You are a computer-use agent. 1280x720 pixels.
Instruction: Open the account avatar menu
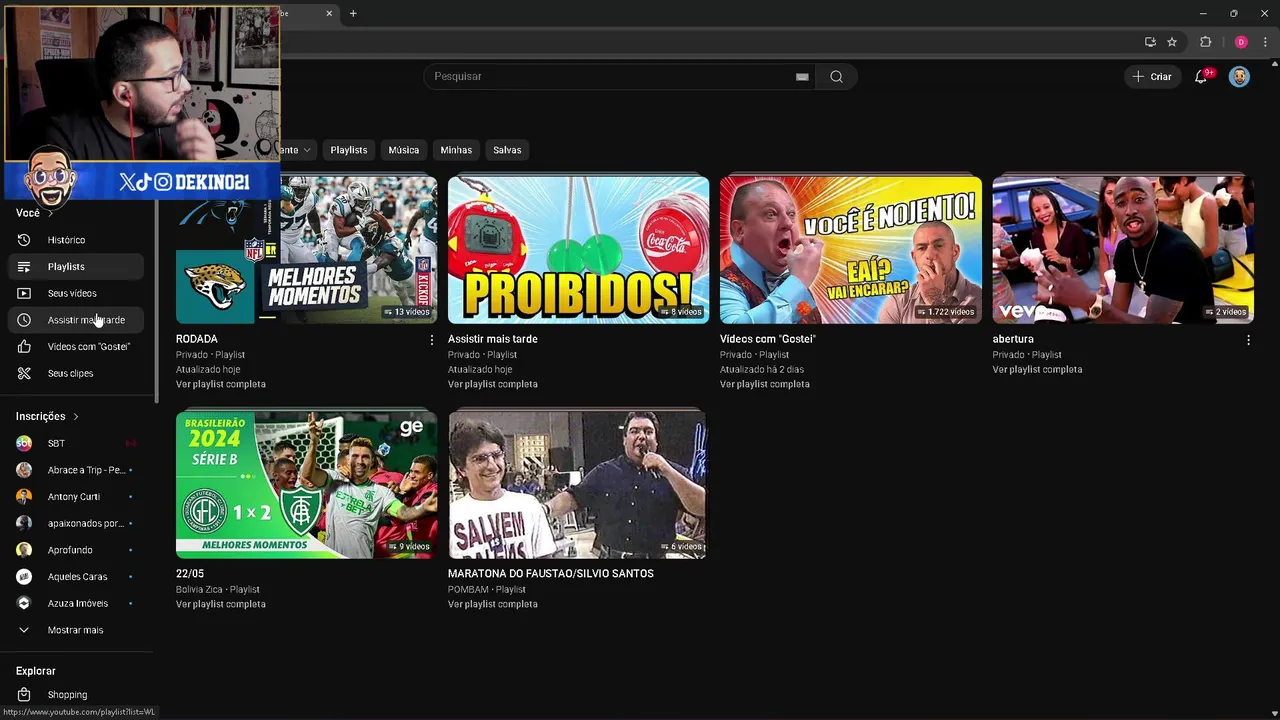[1239, 77]
